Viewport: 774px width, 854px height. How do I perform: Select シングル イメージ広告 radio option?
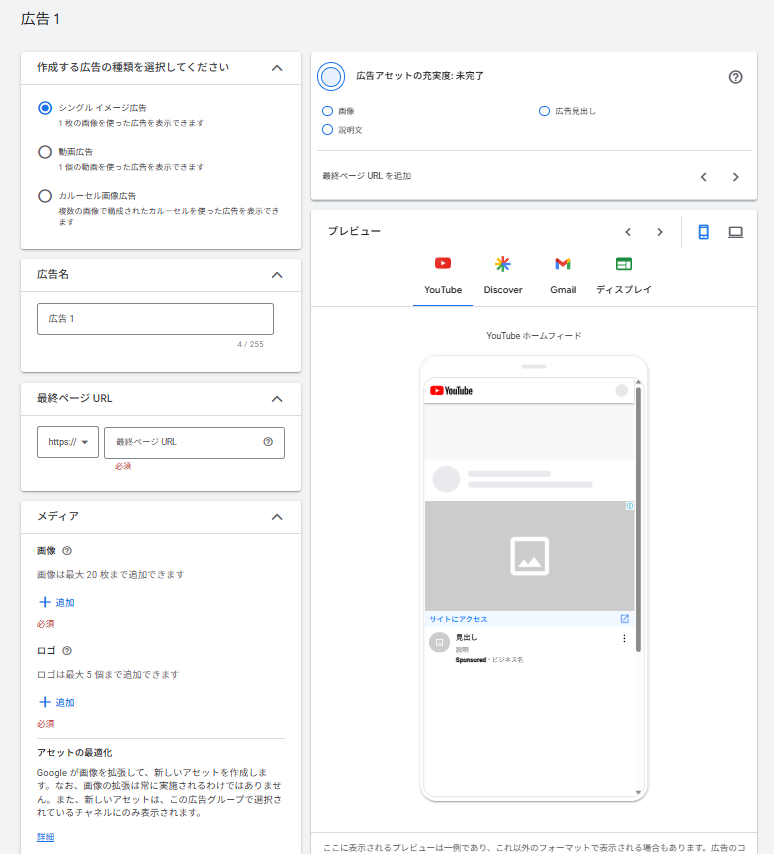coord(44,108)
